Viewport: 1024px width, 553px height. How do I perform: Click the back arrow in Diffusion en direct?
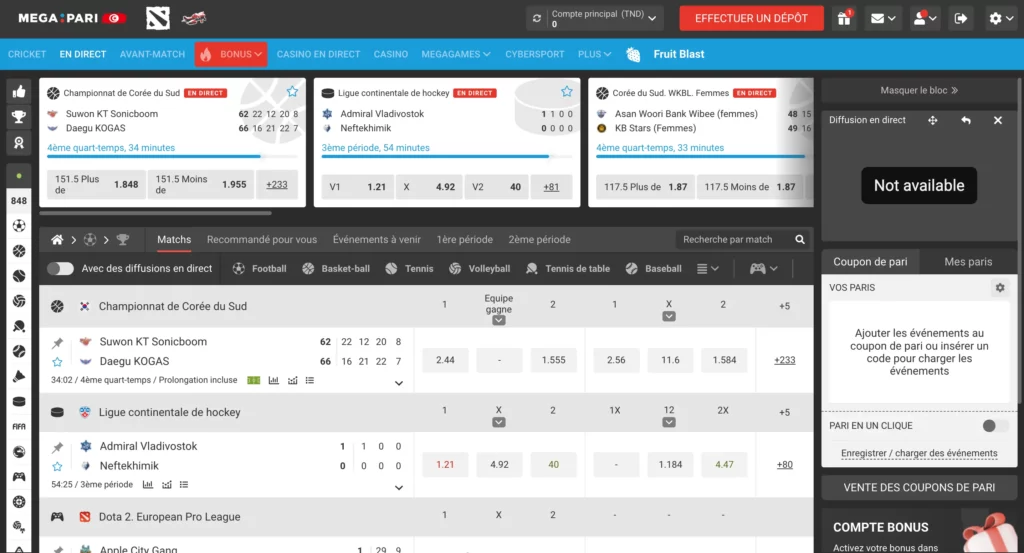coord(965,120)
